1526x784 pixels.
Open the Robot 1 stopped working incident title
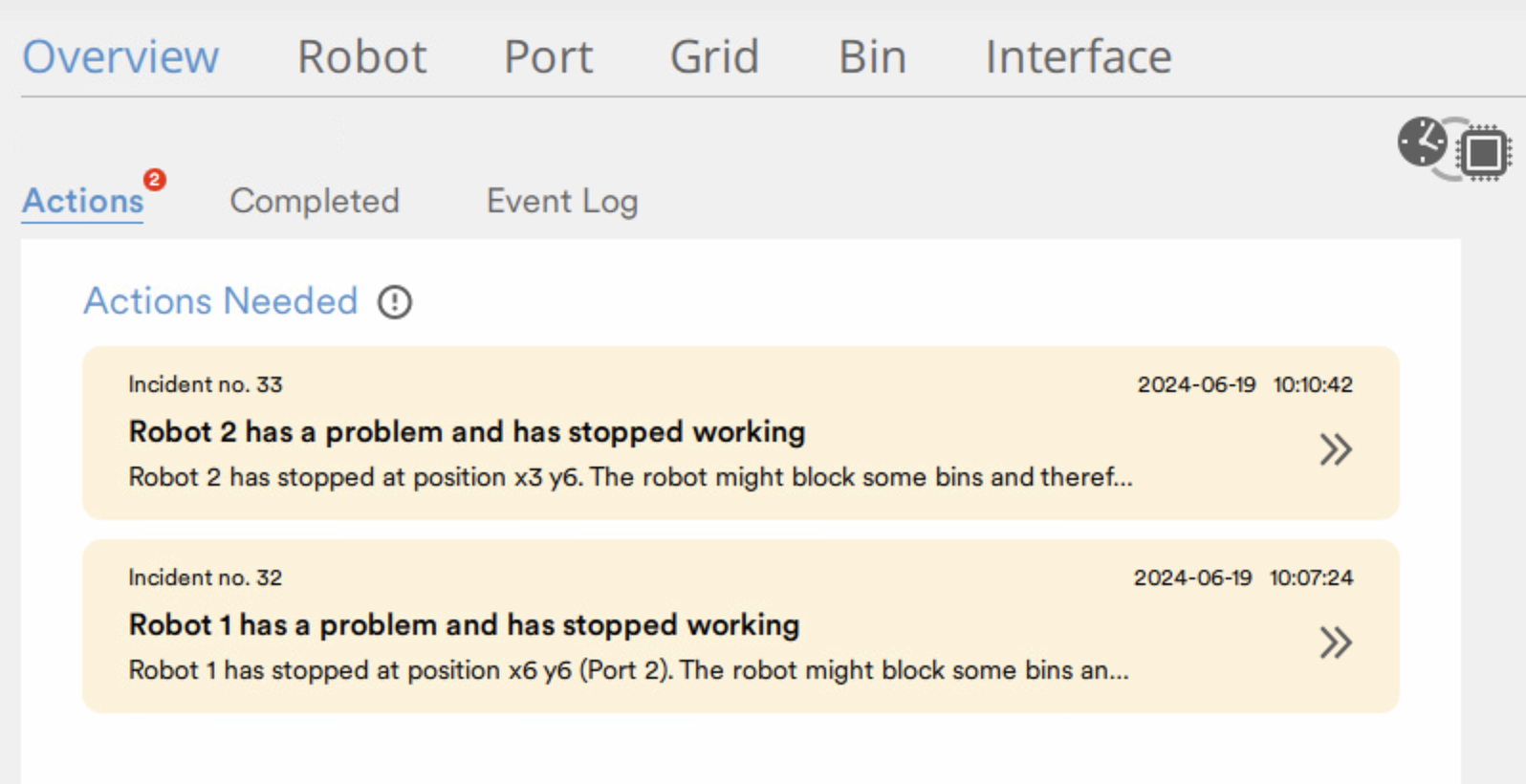coord(464,624)
